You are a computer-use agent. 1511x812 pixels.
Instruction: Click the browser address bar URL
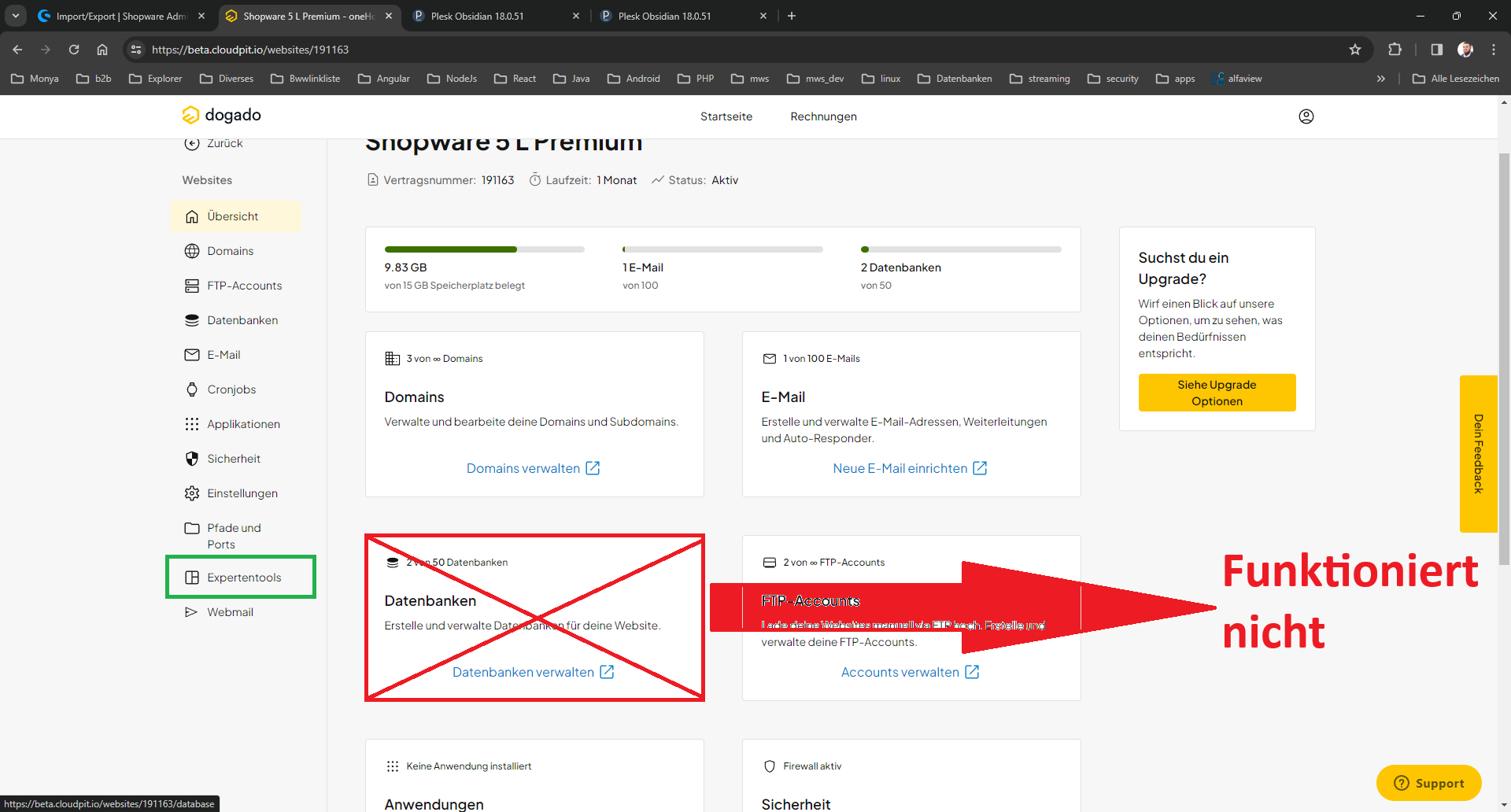pyautogui.click(x=249, y=50)
